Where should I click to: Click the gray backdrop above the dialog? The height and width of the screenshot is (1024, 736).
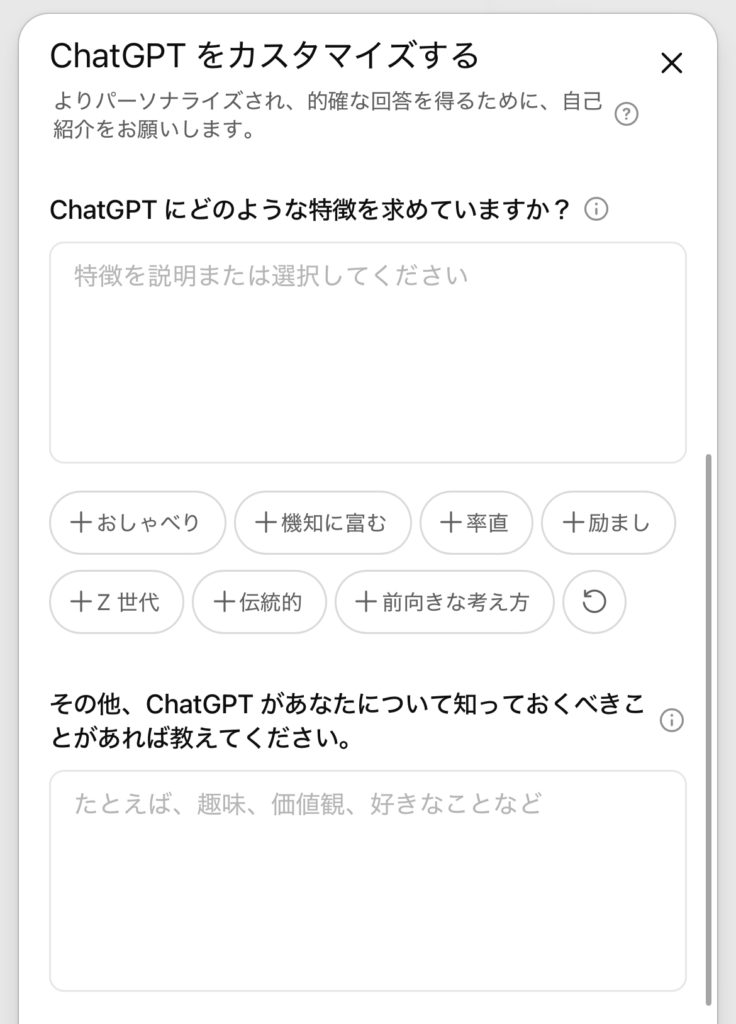click(368, 6)
